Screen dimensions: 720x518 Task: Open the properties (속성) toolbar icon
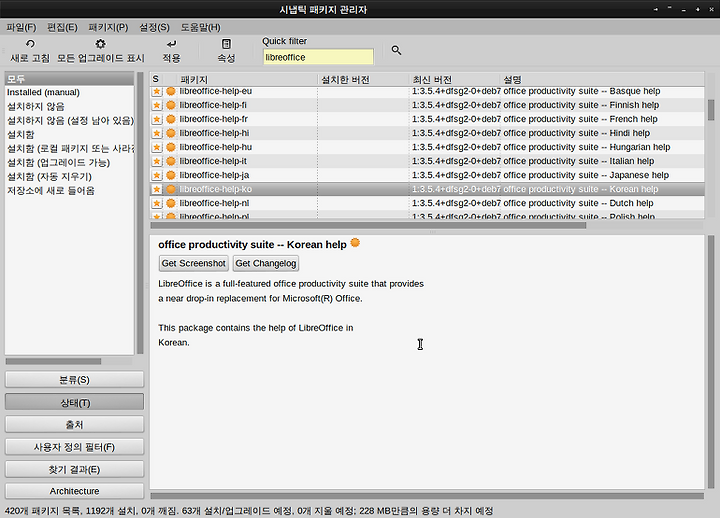pyautogui.click(x=226, y=44)
